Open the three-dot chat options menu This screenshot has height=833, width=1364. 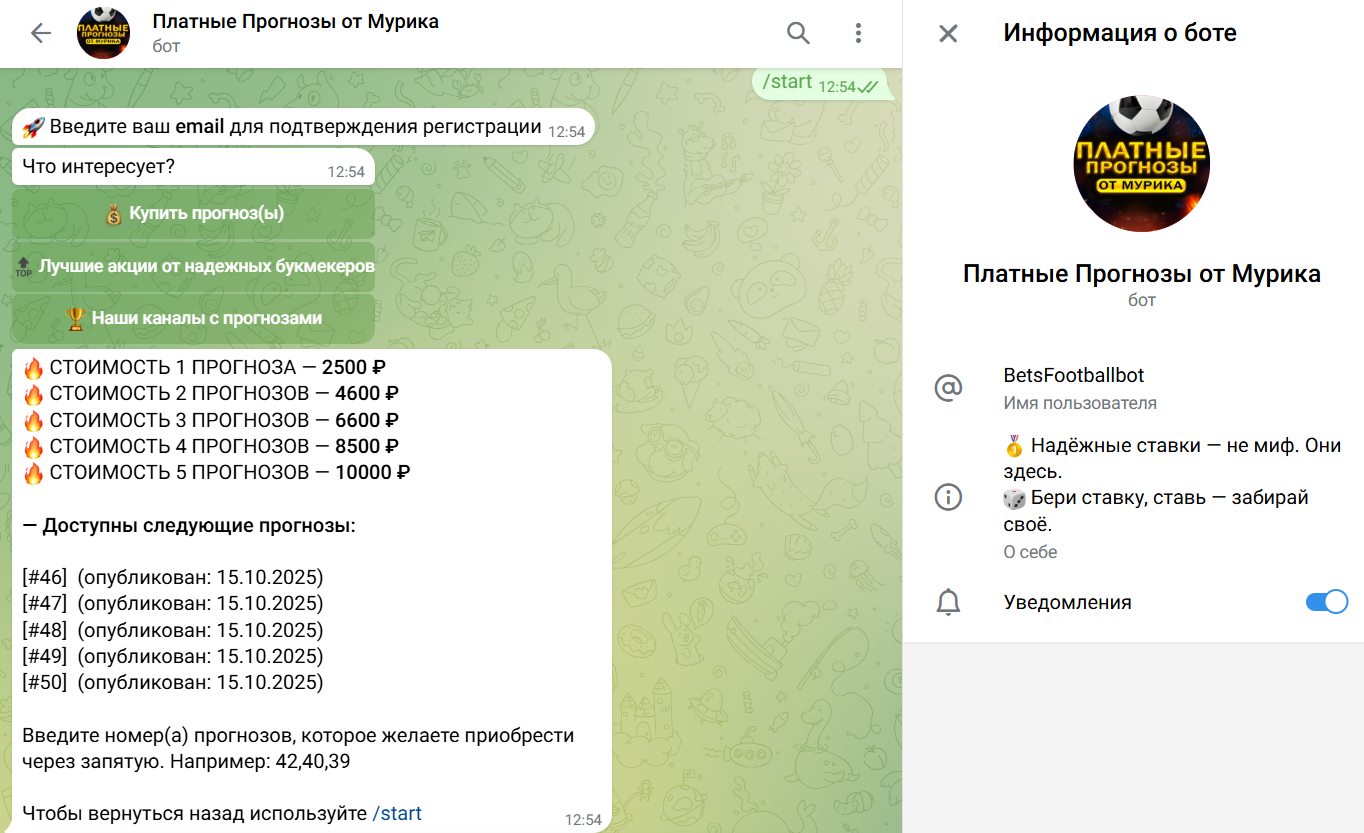tap(857, 32)
